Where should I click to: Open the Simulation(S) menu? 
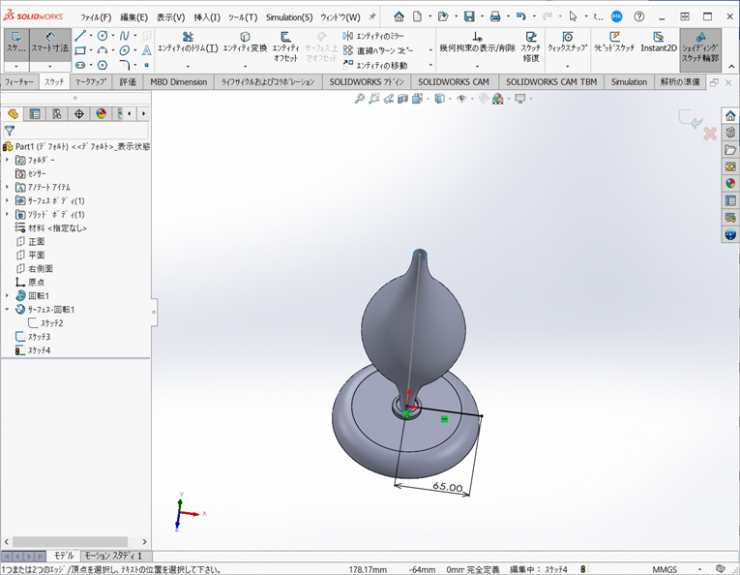[289, 17]
